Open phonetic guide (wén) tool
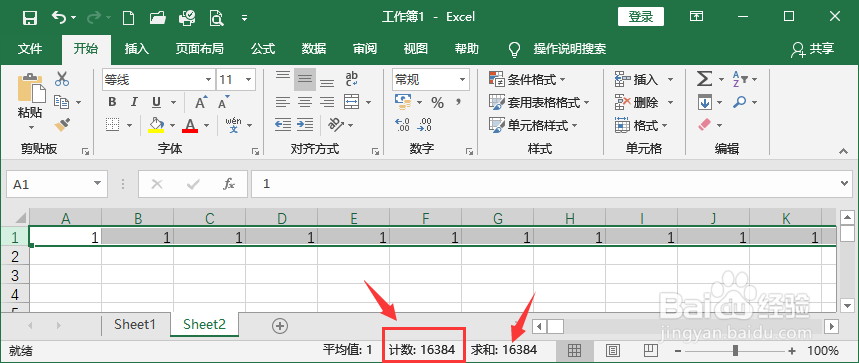Image resolution: width=859 pixels, height=363 pixels. click(x=233, y=125)
